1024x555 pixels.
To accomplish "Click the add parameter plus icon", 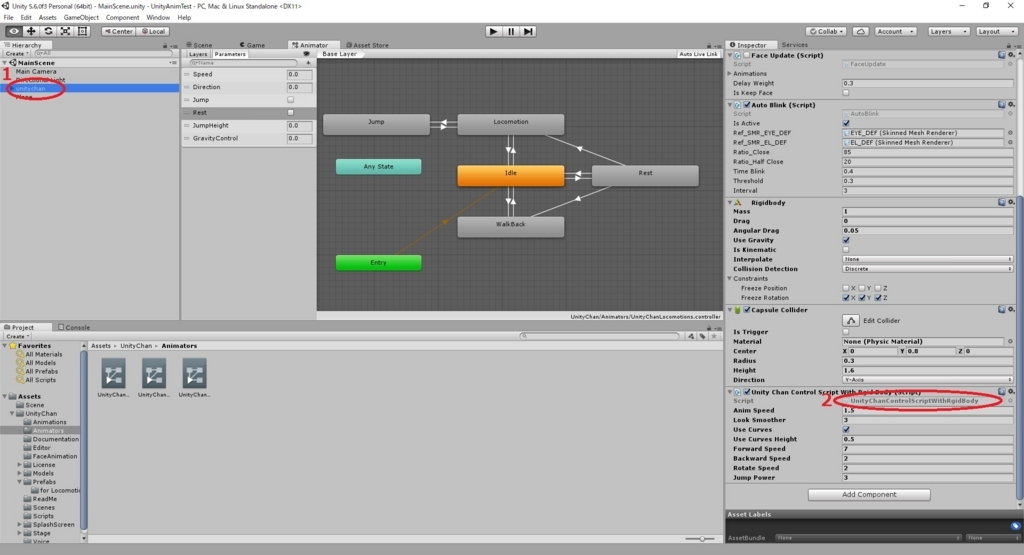I will (x=308, y=63).
